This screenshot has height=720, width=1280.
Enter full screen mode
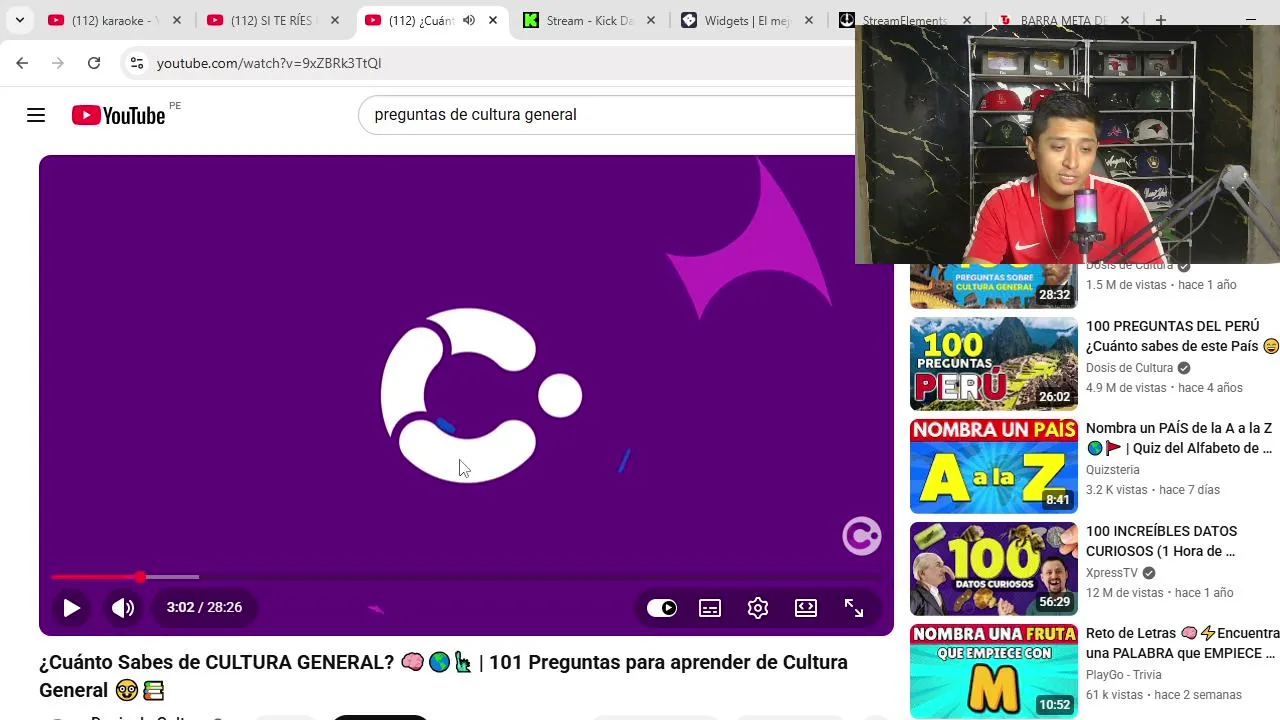coord(854,608)
